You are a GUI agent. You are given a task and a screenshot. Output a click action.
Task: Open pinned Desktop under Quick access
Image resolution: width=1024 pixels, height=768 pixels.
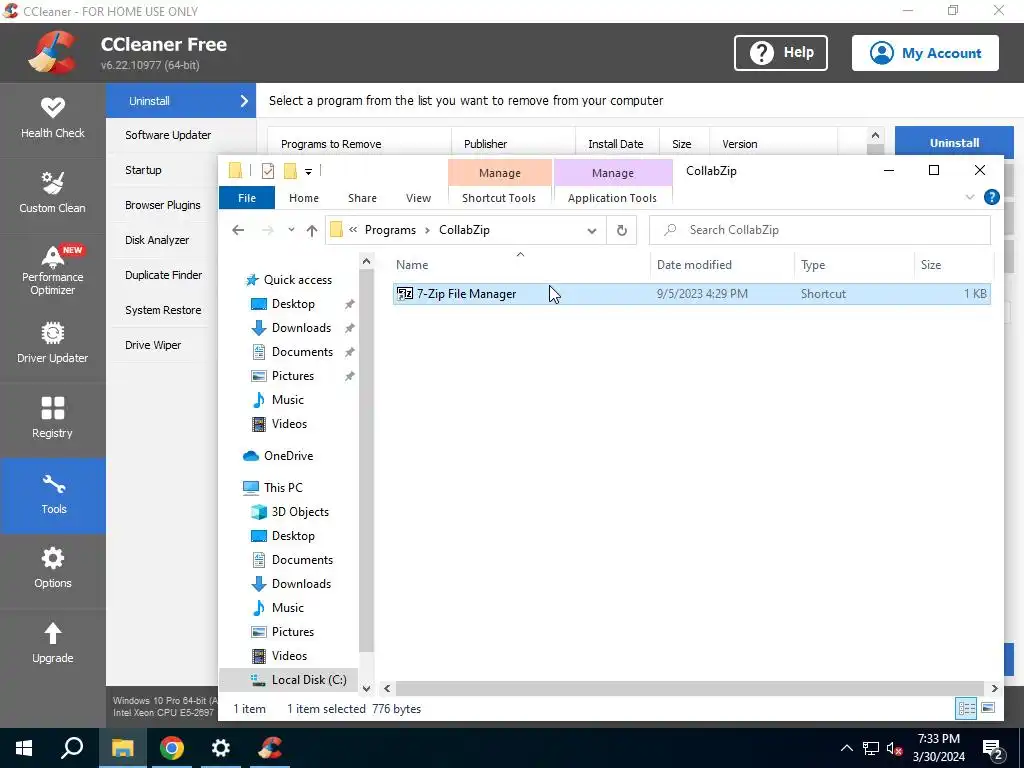293,304
